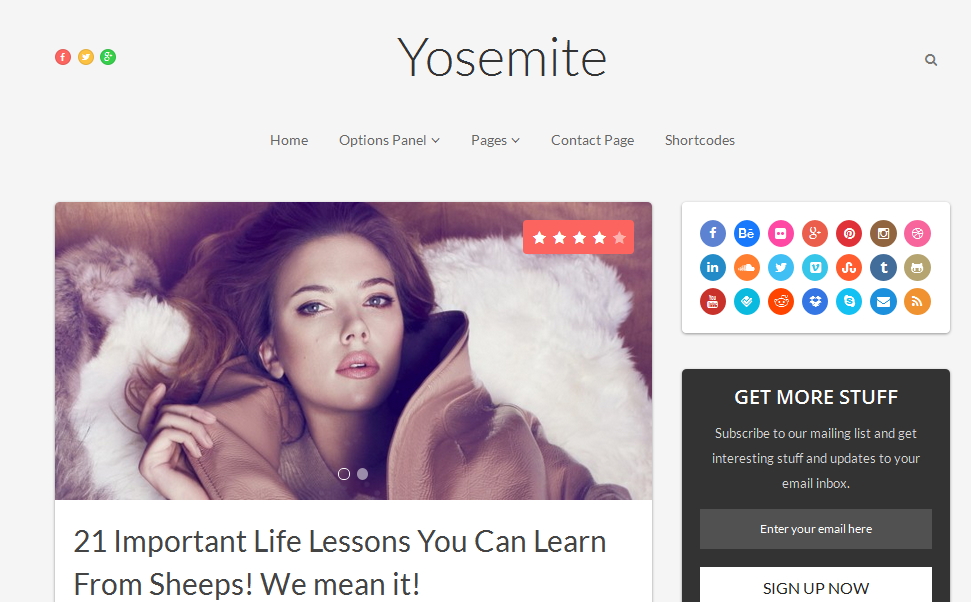The width and height of the screenshot is (971, 602).
Task: Open the Contact Page link
Action: [x=593, y=141]
